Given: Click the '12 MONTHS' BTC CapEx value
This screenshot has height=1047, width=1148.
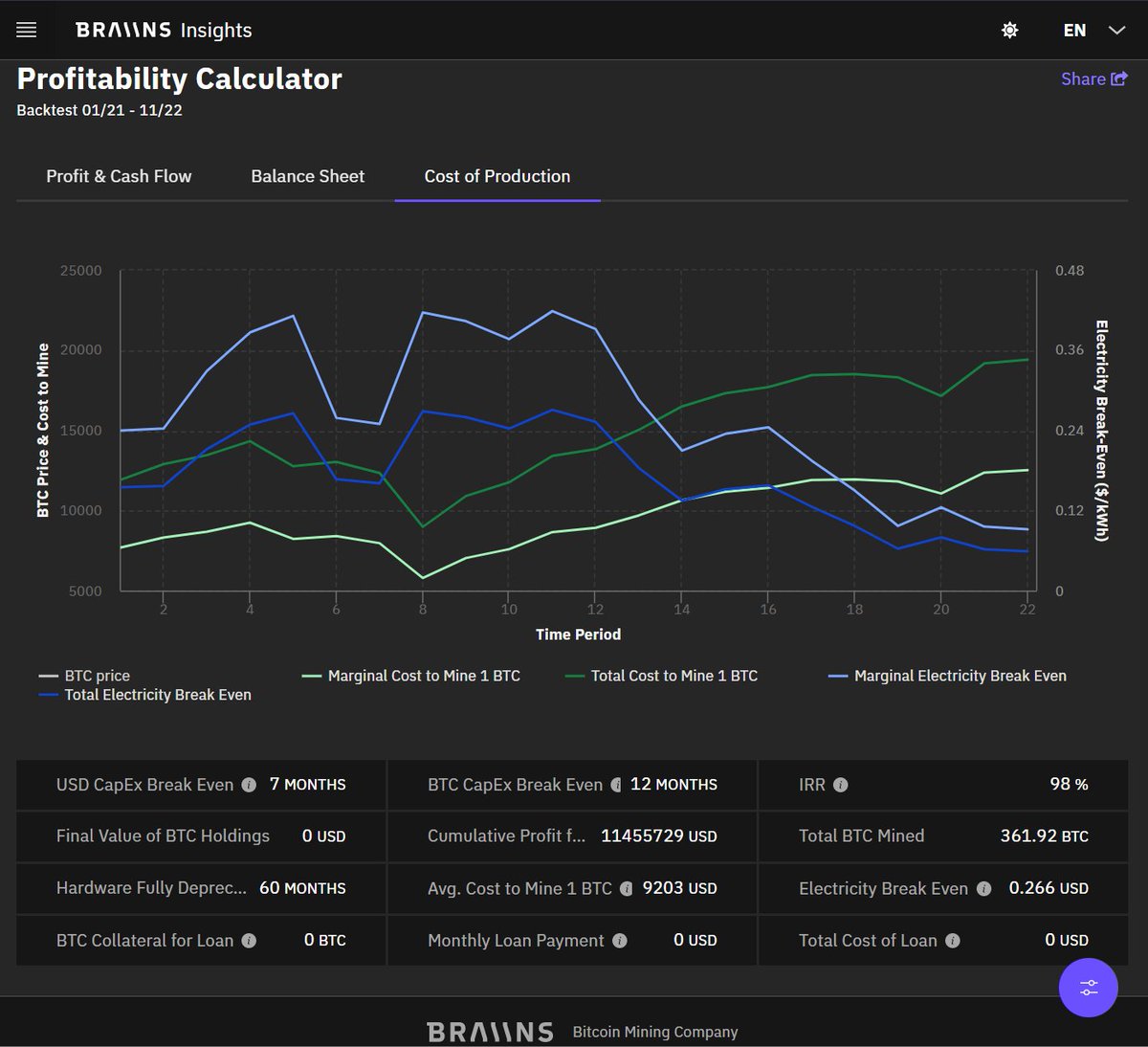Looking at the screenshot, I should click(673, 785).
